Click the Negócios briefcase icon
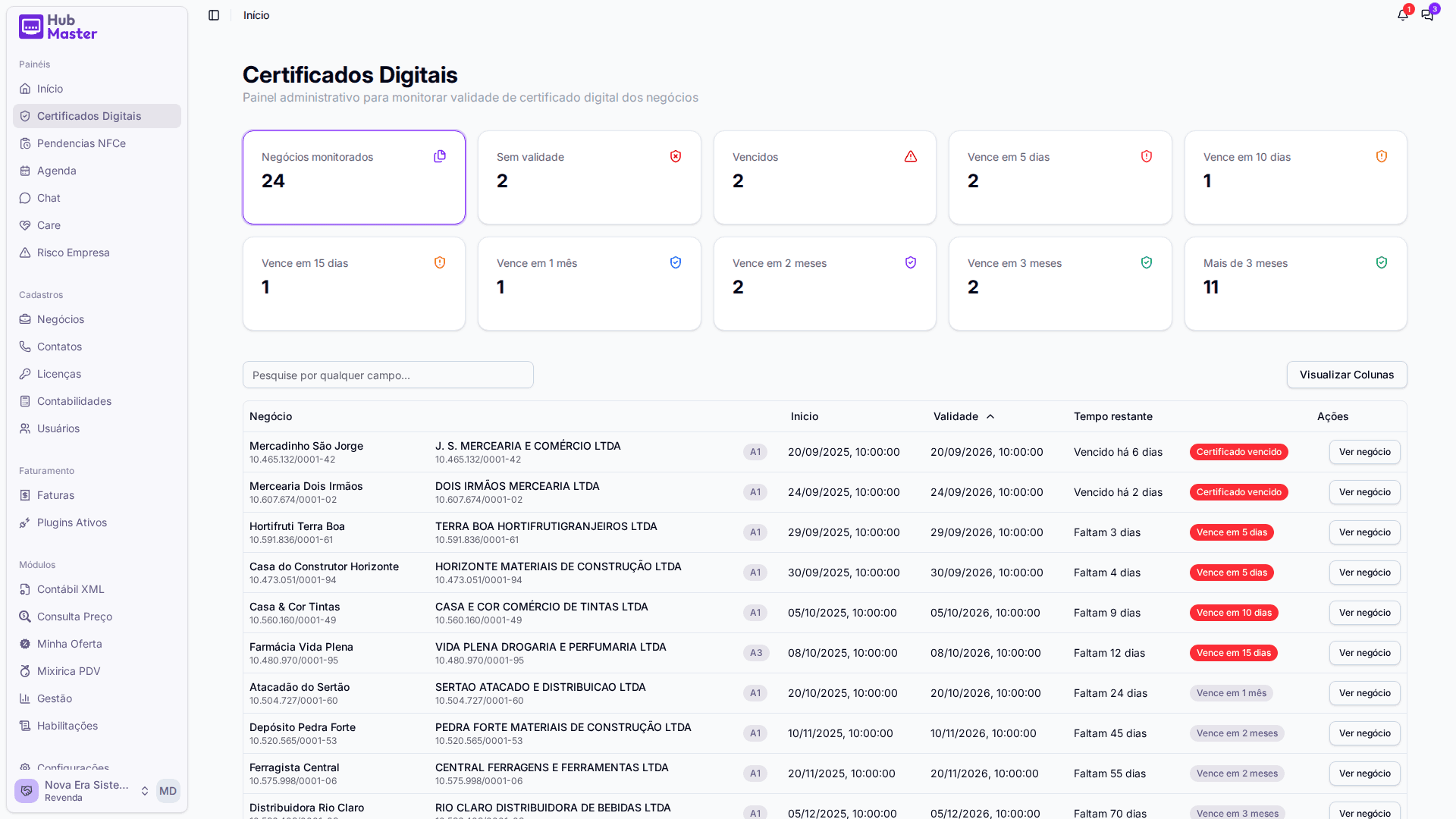 coord(25,319)
